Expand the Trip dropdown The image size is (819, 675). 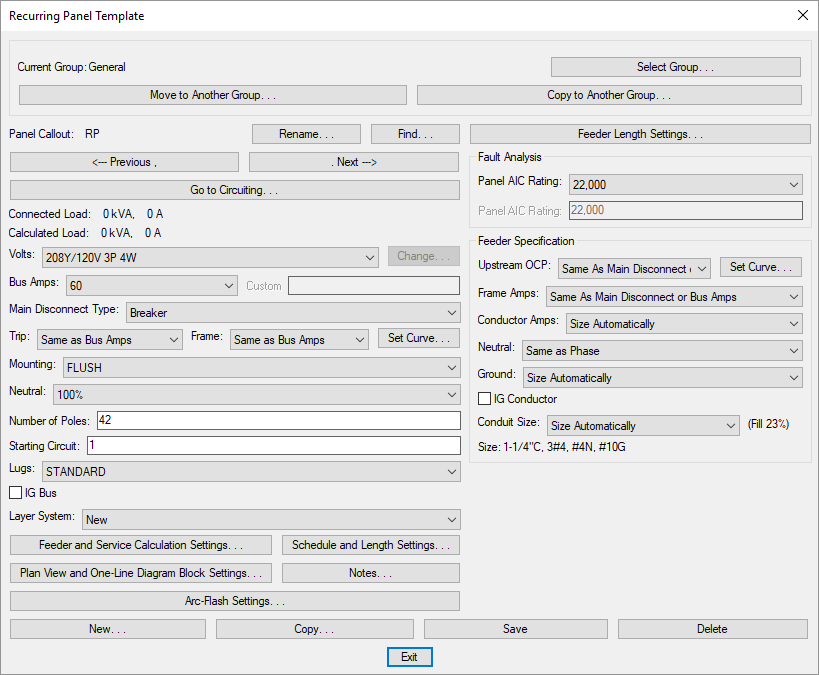click(x=110, y=340)
